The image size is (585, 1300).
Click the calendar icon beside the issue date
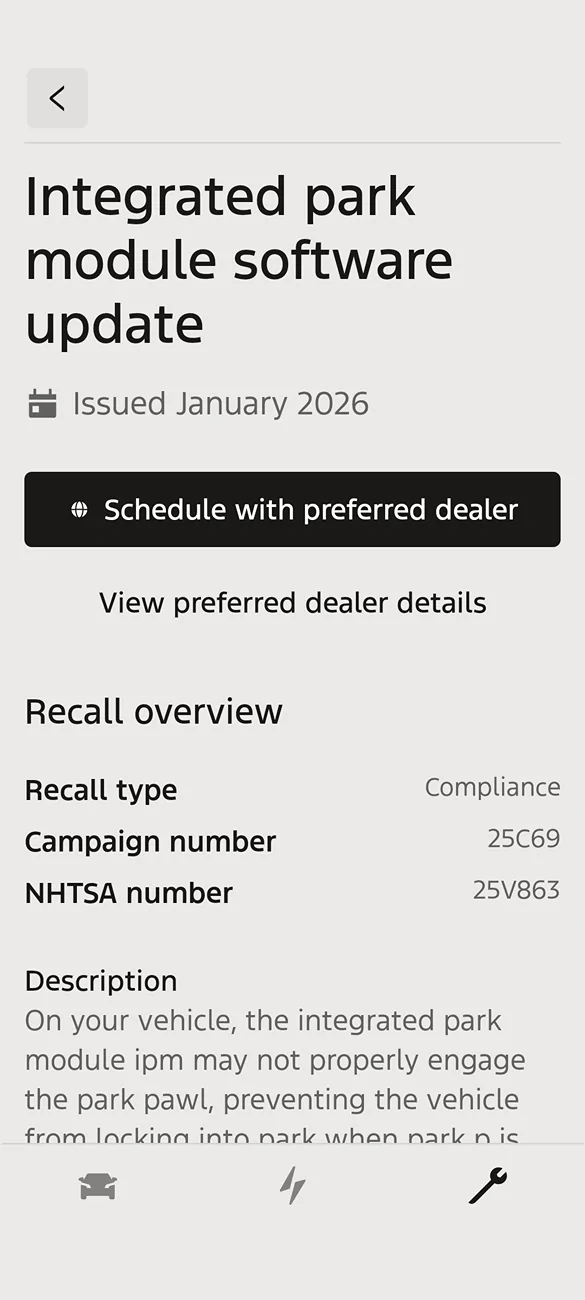(x=40, y=403)
